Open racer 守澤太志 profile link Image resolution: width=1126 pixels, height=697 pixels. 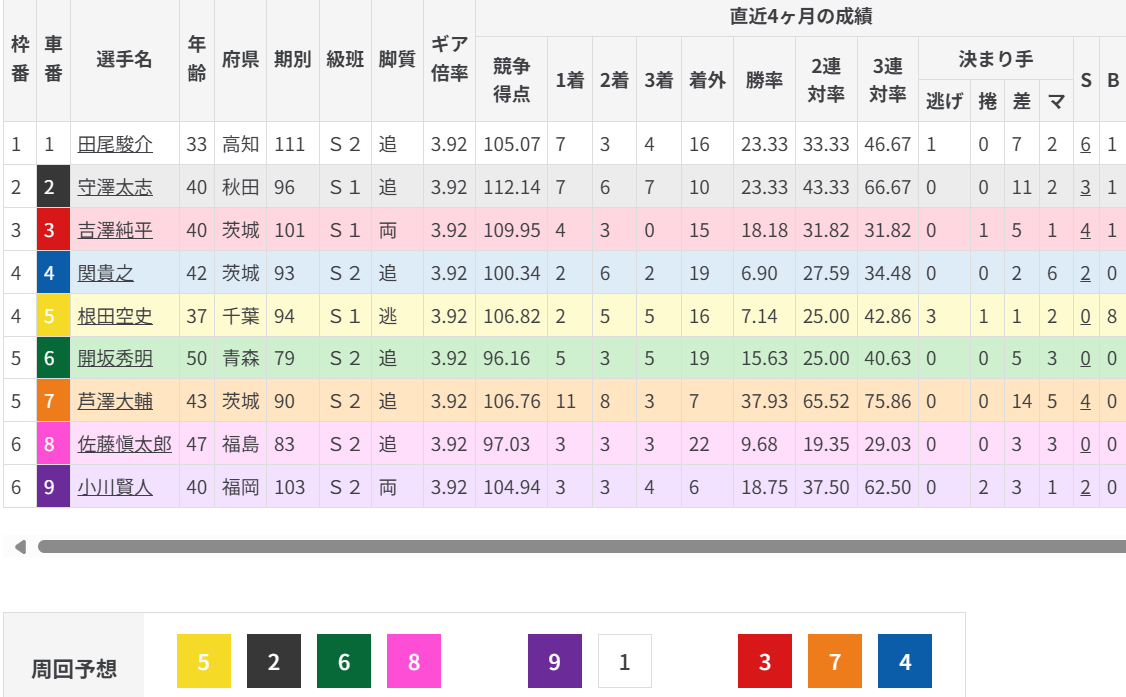coord(115,188)
